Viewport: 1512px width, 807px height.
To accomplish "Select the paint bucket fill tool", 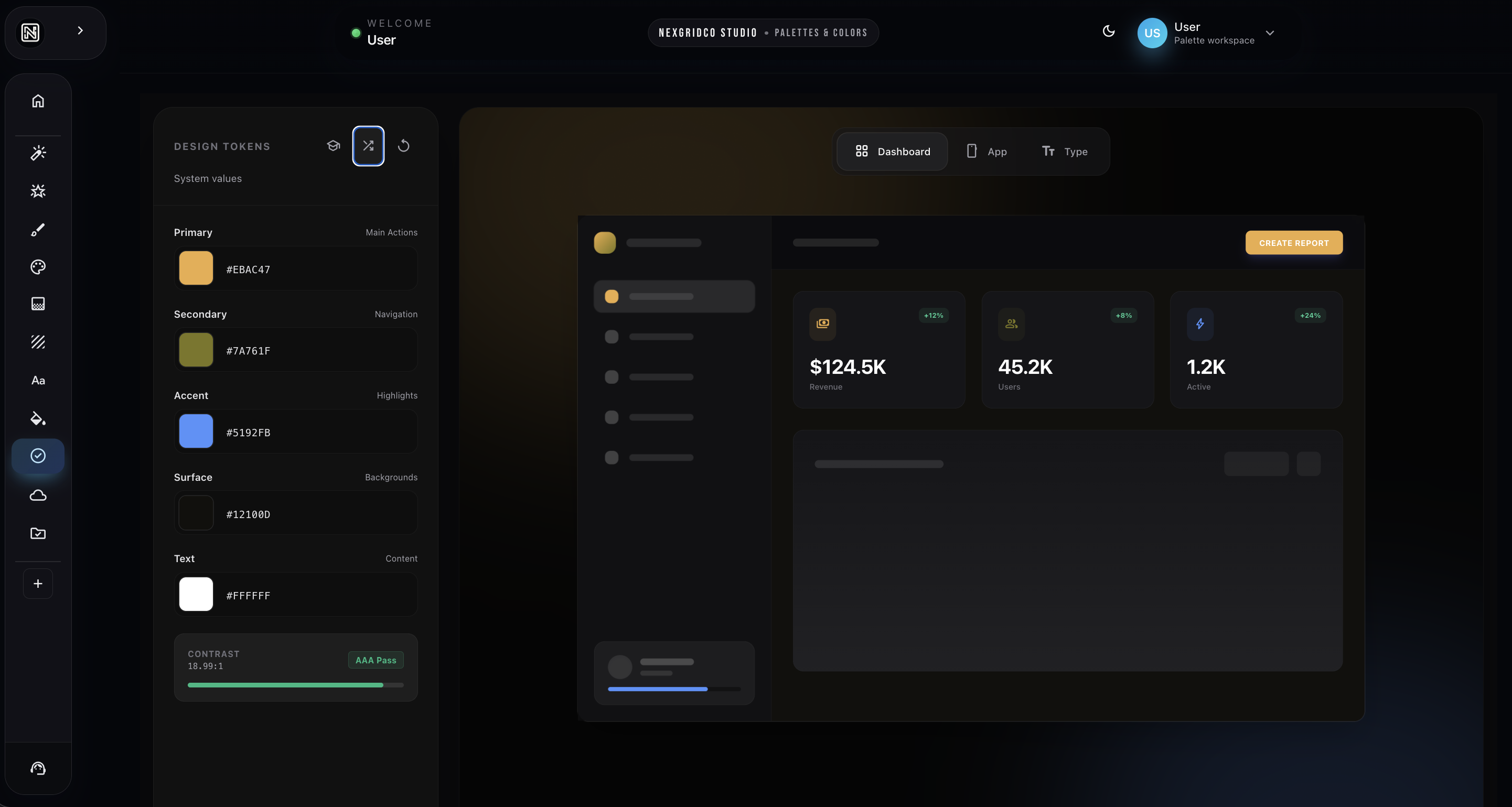I will (x=38, y=418).
